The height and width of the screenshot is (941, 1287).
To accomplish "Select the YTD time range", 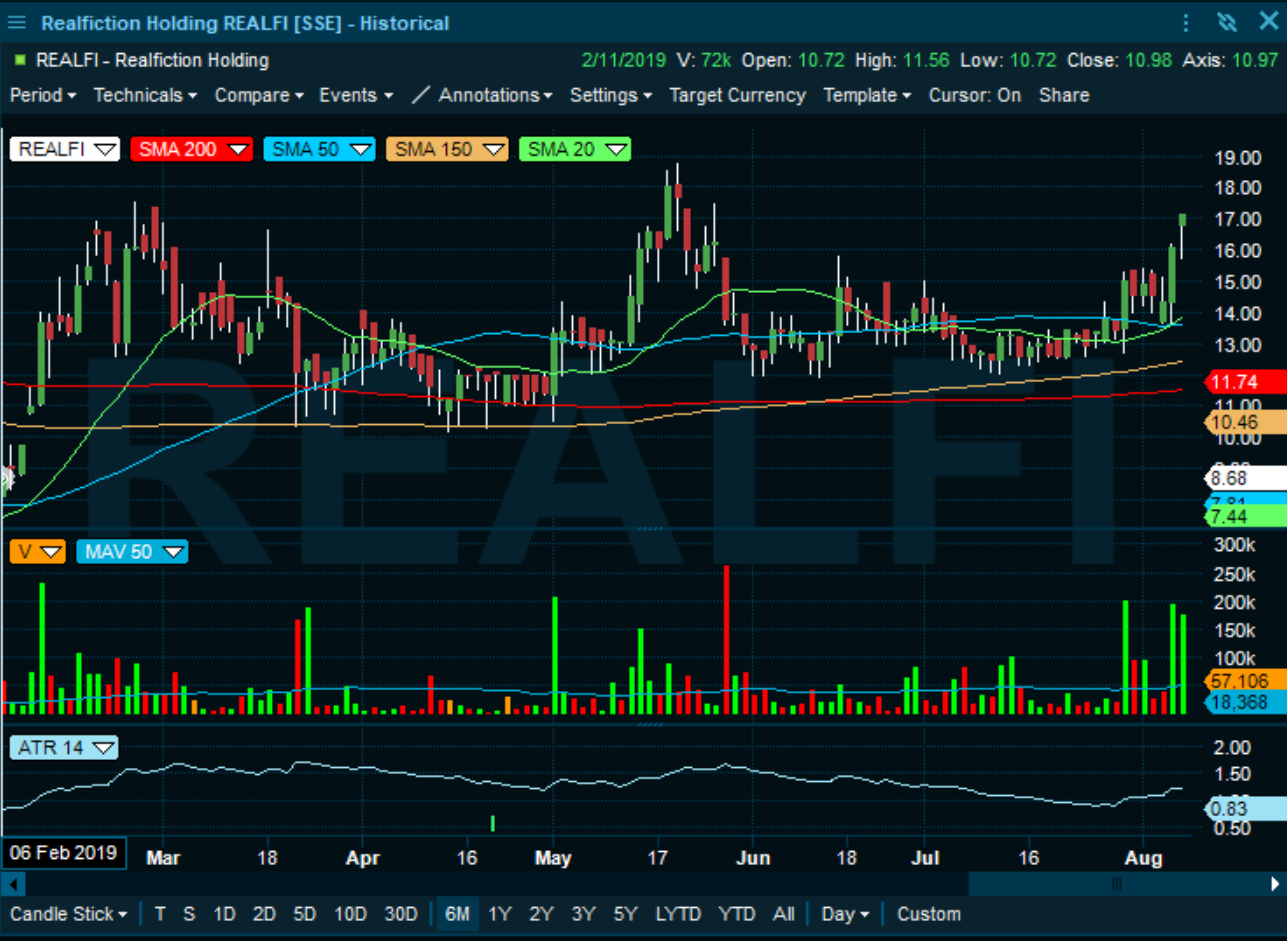I will click(737, 914).
